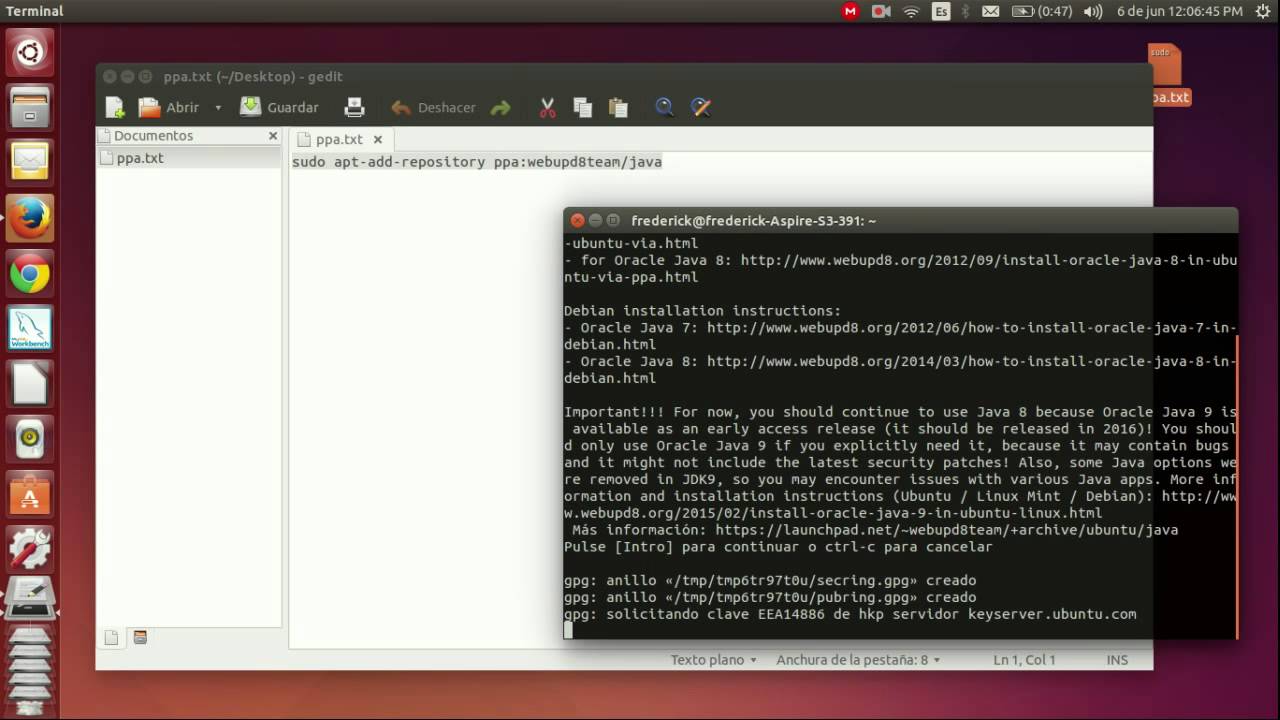This screenshot has width=1280, height=720.
Task: Click "Debian installation instructions:" terminal line
Action: pos(702,311)
